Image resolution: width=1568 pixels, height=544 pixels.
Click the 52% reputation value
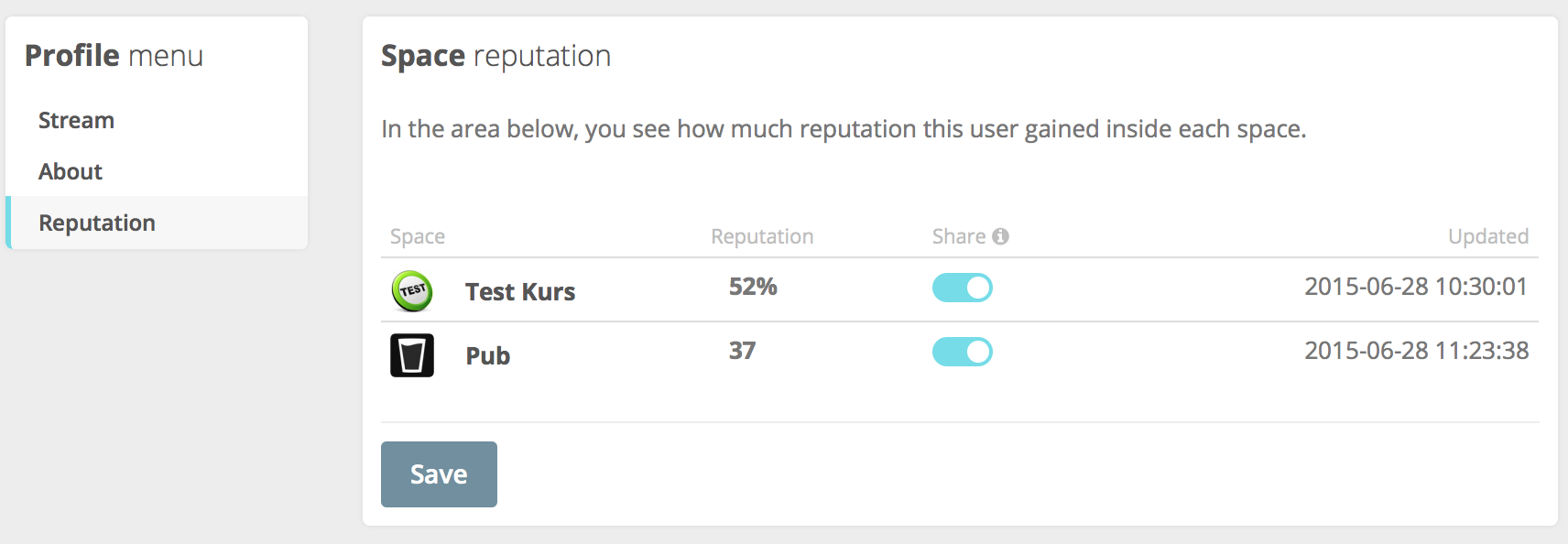tap(753, 287)
